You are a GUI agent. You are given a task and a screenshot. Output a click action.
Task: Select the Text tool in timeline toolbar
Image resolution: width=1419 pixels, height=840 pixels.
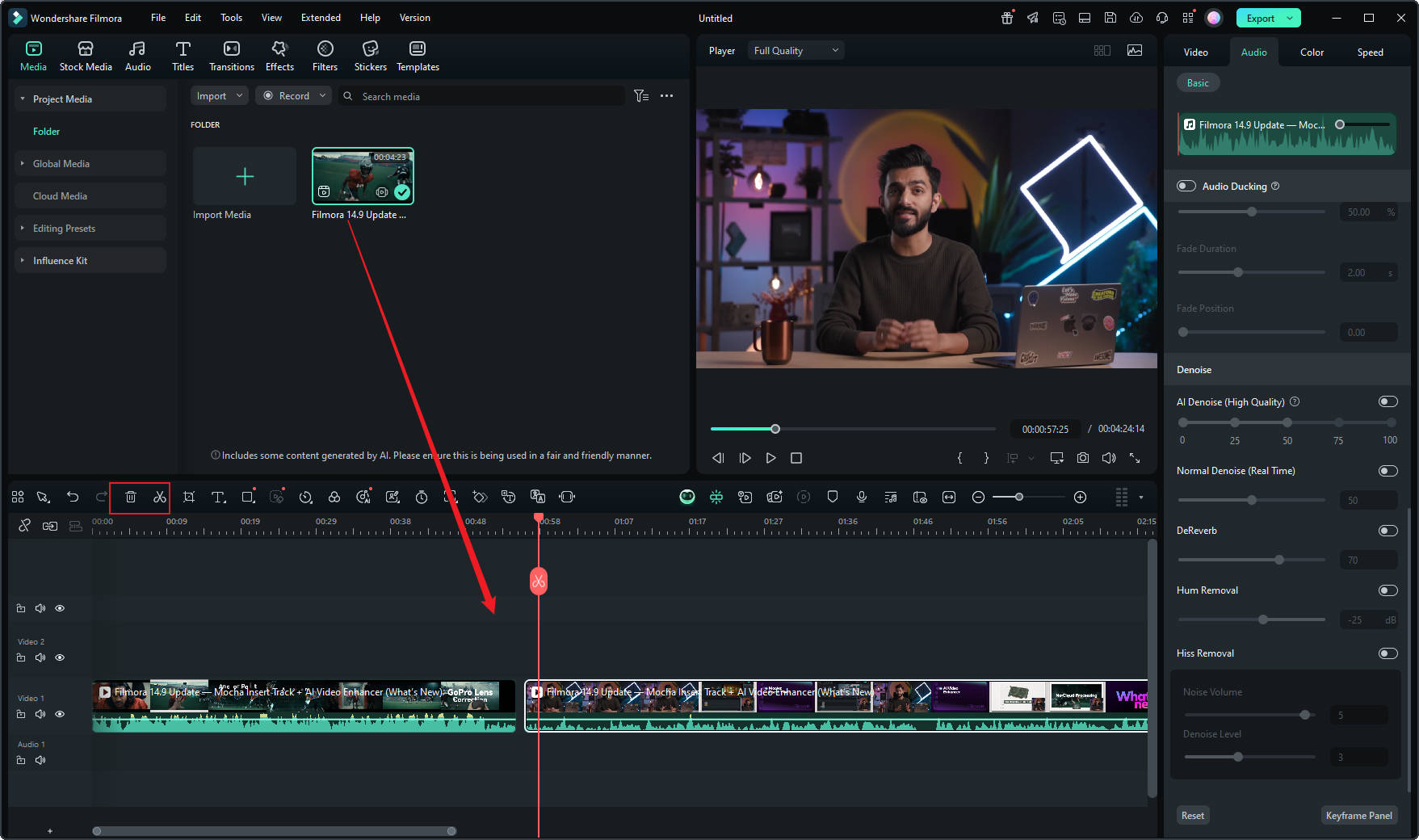218,498
